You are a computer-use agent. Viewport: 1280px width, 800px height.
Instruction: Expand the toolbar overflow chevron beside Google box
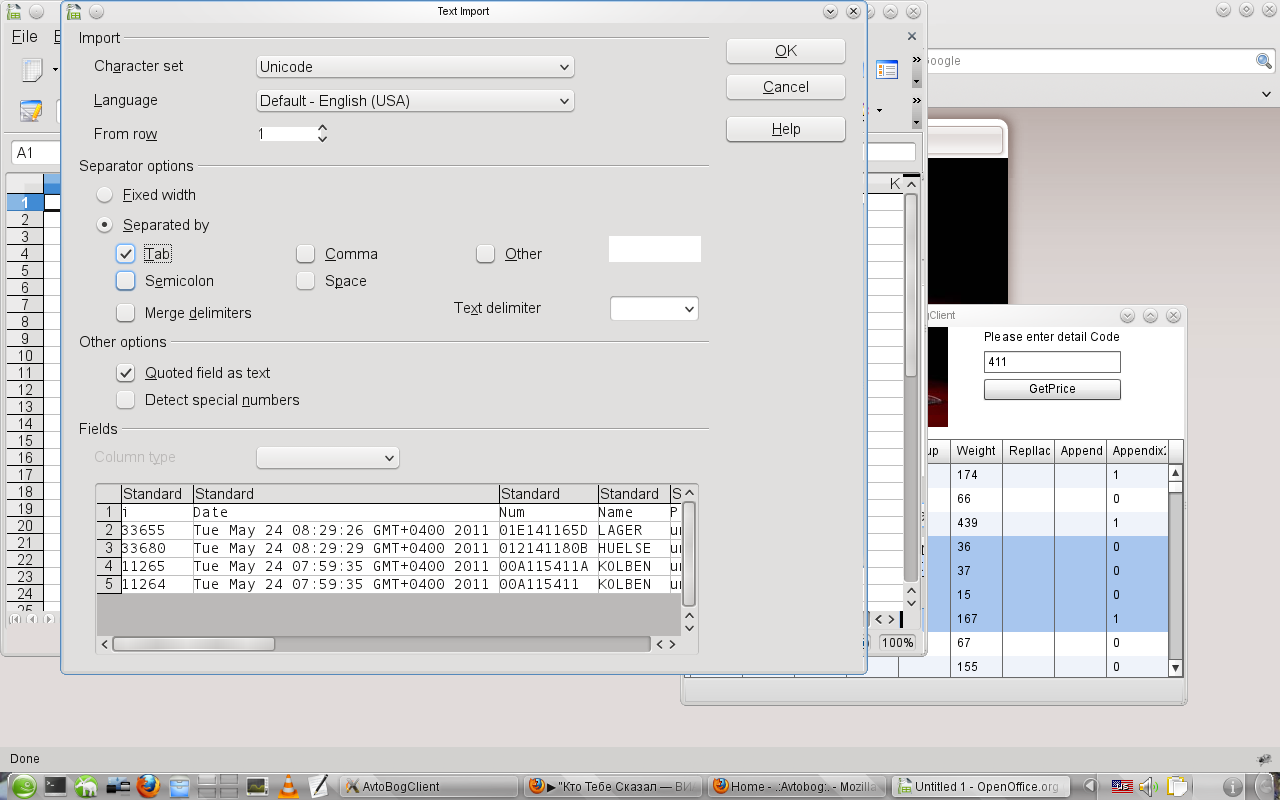coord(916,61)
